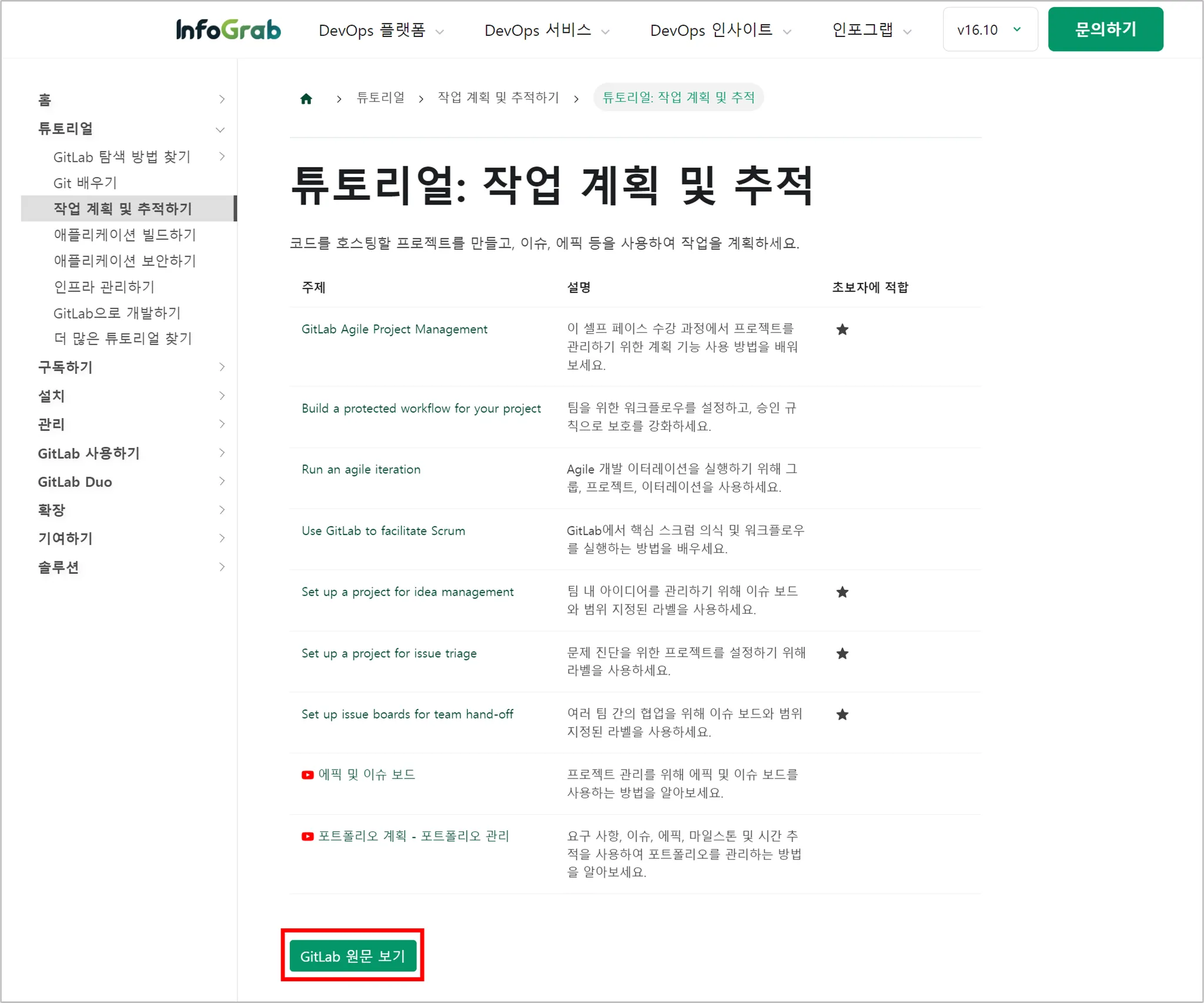Open Run an agile iteration link
This screenshot has width=1204, height=1003.
click(361, 469)
